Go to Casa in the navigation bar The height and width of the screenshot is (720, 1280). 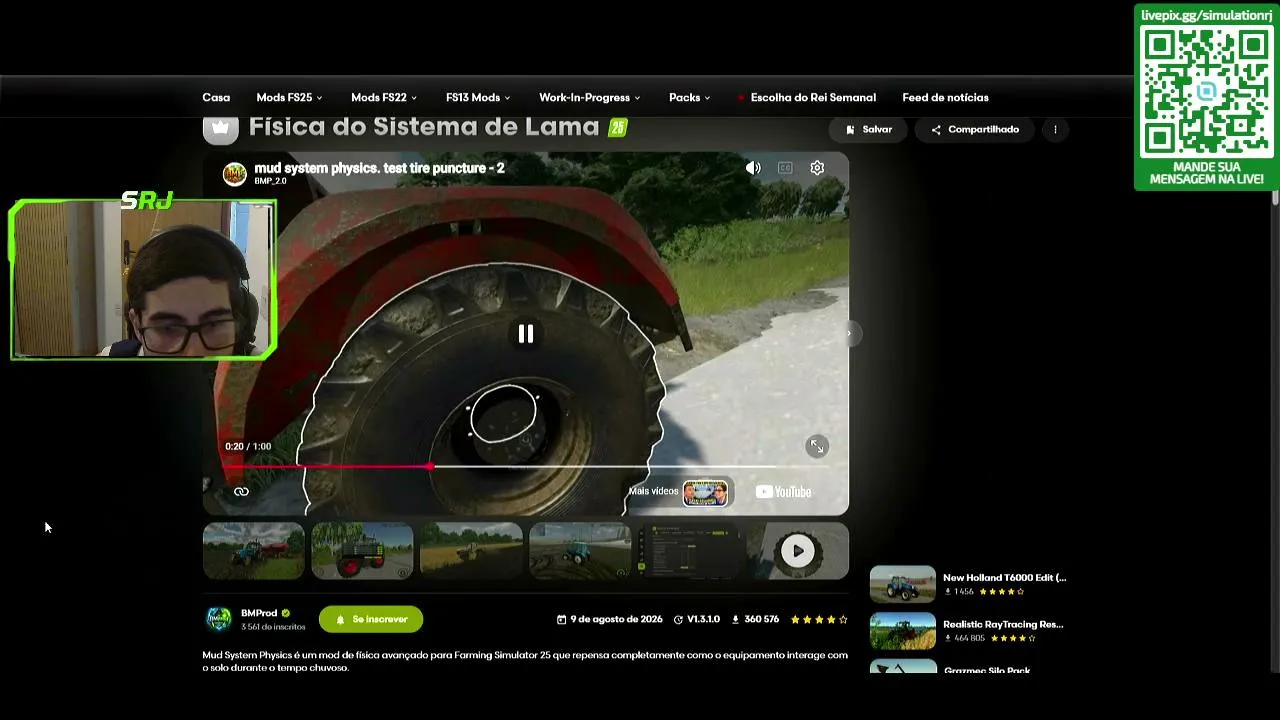[x=216, y=97]
